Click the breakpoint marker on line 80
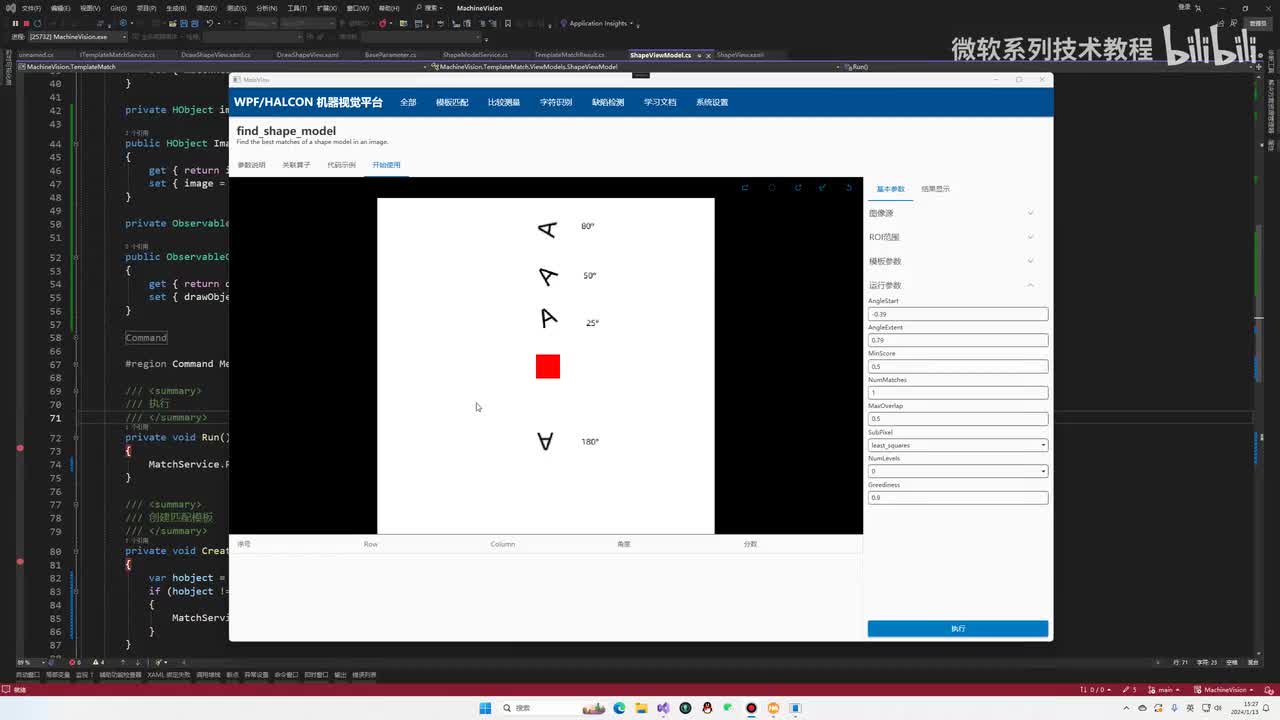This screenshot has width=1280, height=720. coord(19,561)
